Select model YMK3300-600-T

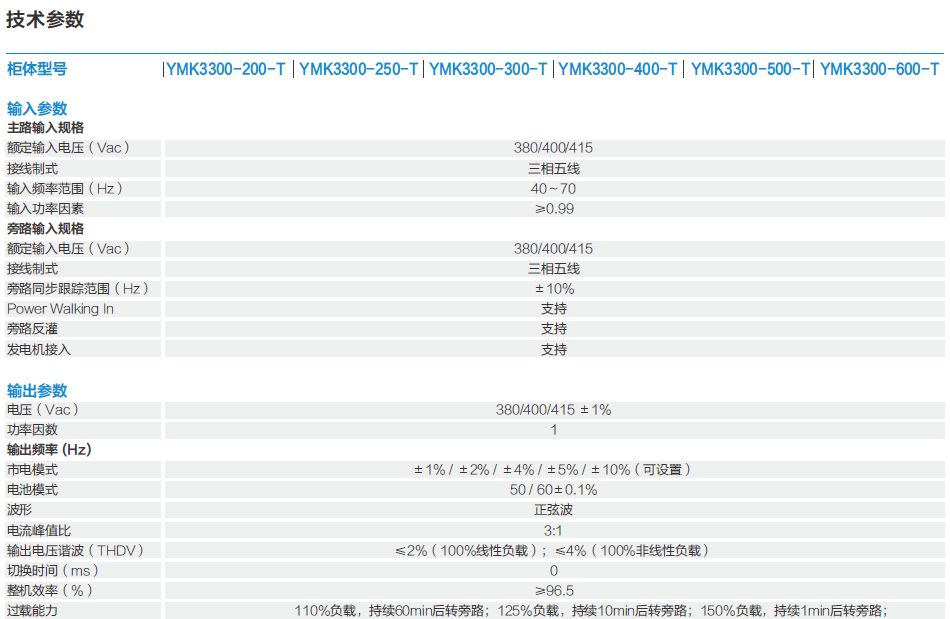[878, 71]
